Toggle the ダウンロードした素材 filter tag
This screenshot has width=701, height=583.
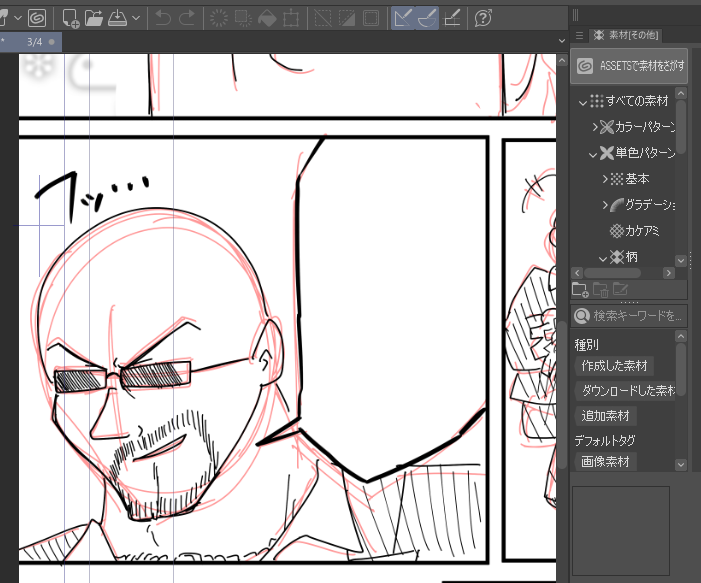click(x=625, y=391)
